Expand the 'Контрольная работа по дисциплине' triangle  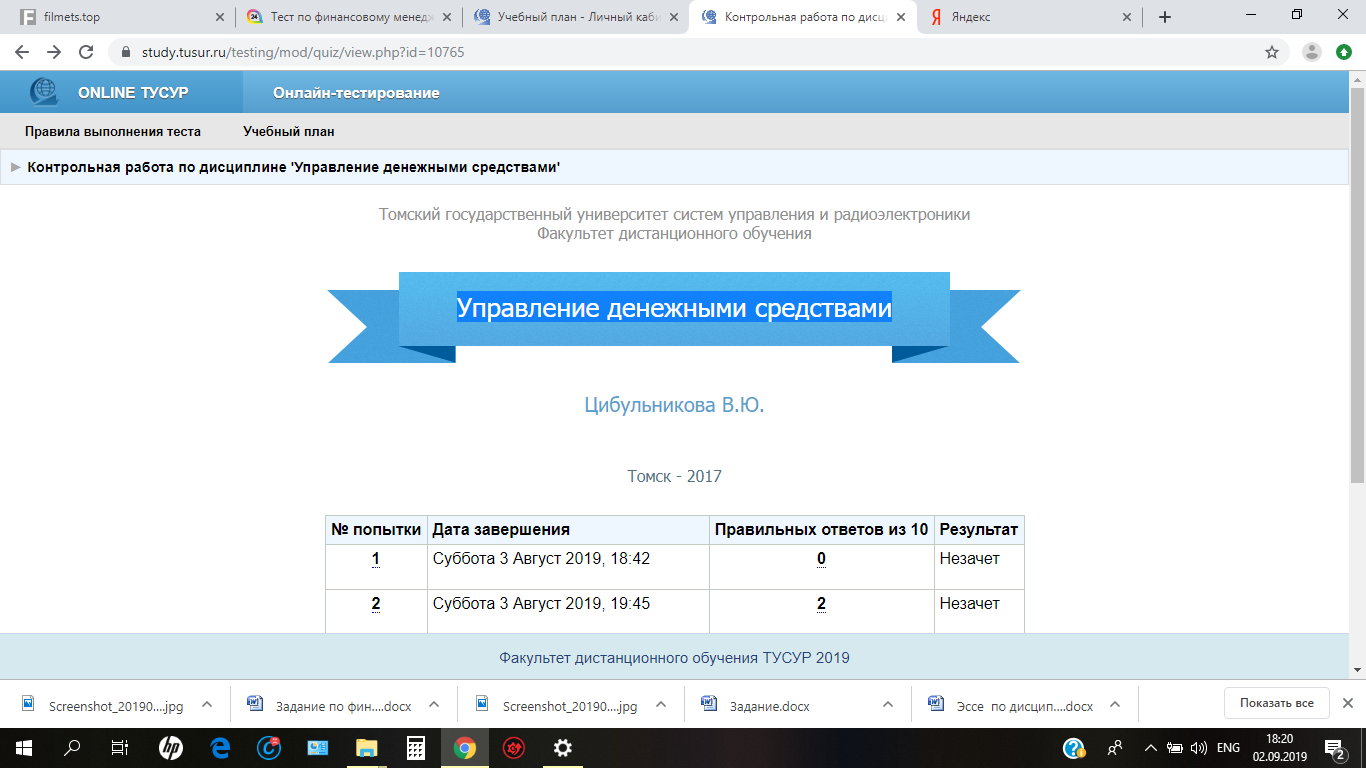[x=15, y=167]
